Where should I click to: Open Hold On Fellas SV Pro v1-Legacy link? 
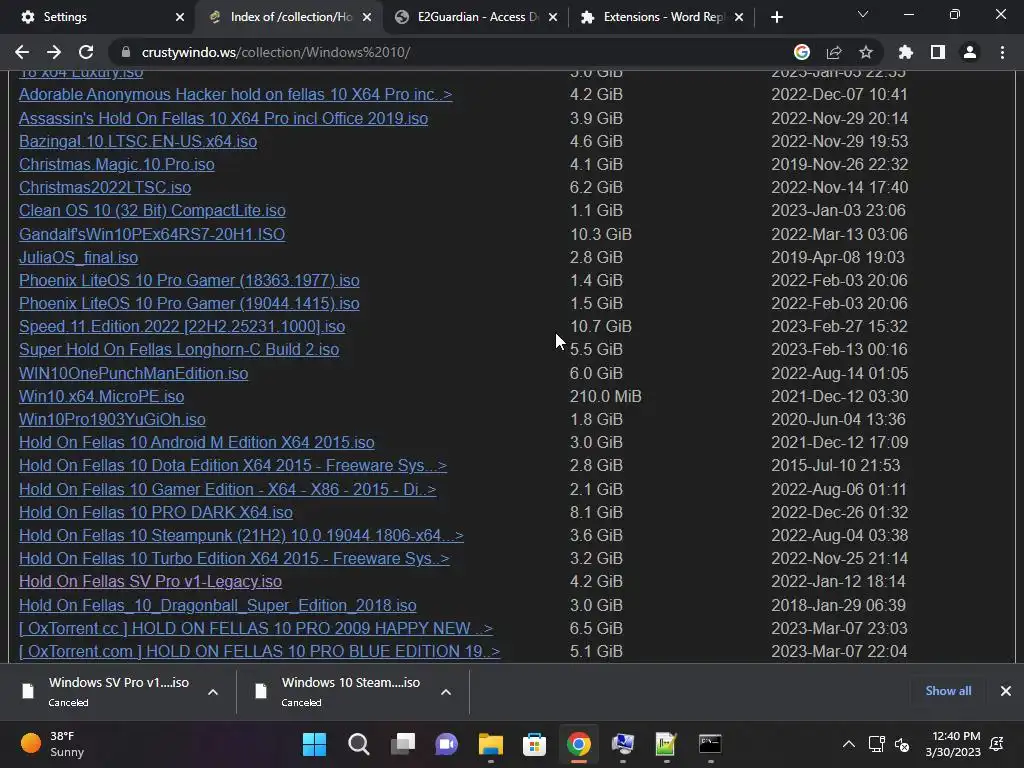150,581
